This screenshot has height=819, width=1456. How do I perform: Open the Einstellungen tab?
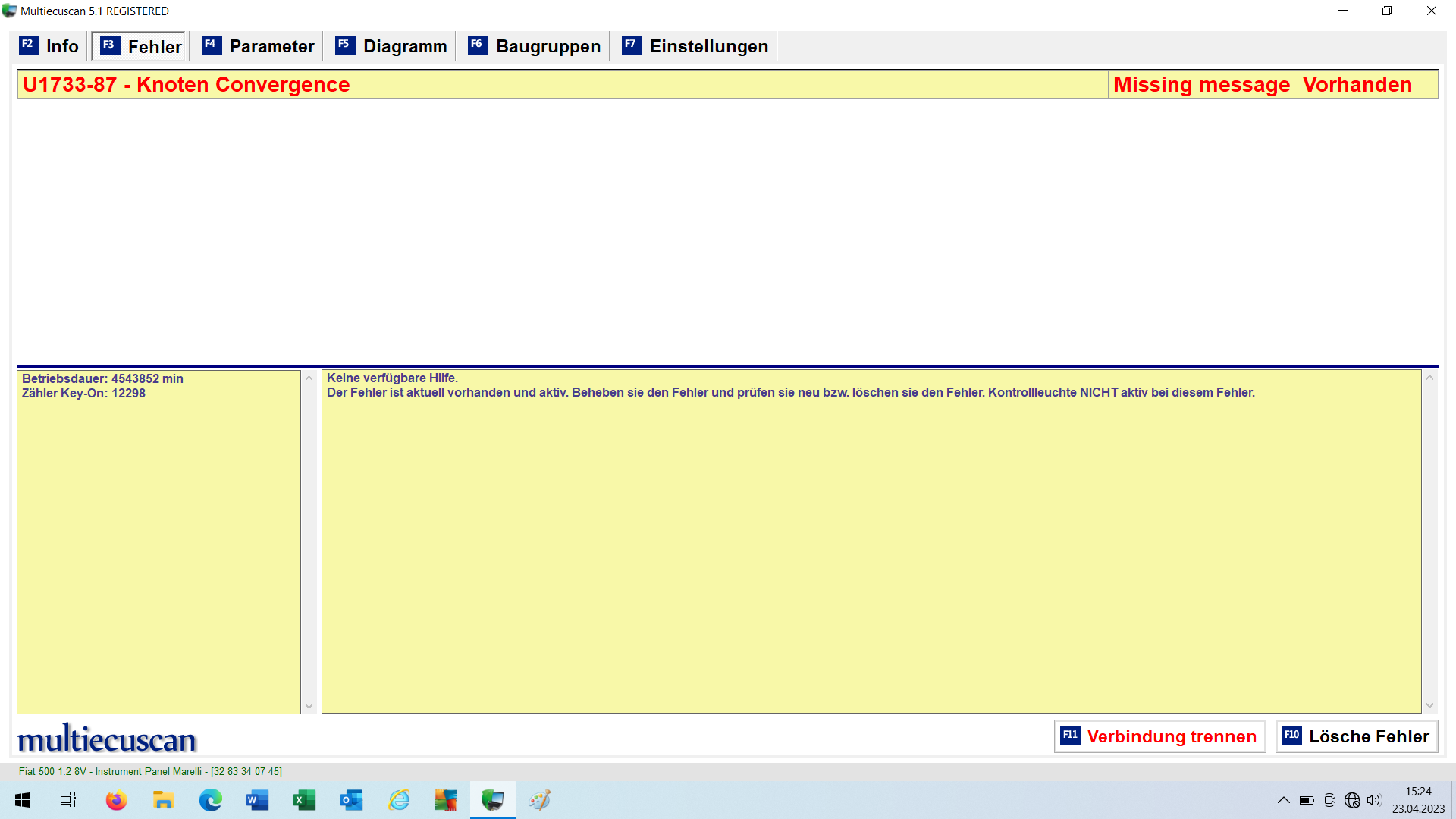[x=695, y=46]
